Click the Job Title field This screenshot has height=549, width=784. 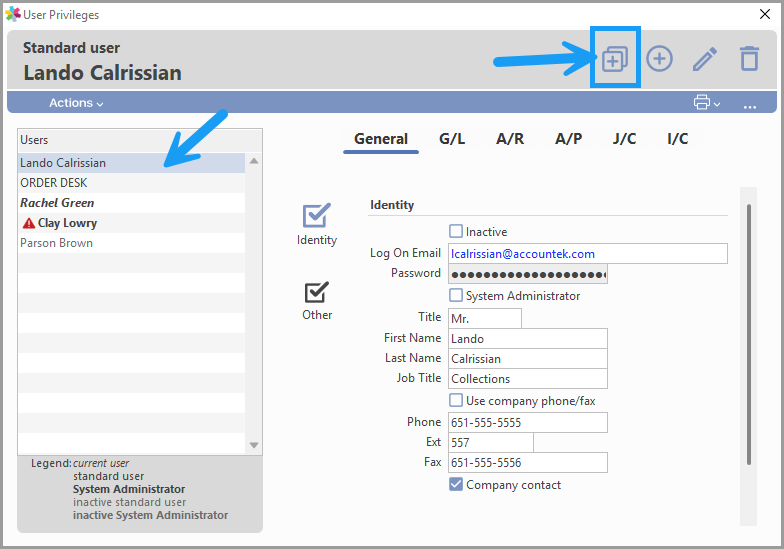tap(528, 378)
